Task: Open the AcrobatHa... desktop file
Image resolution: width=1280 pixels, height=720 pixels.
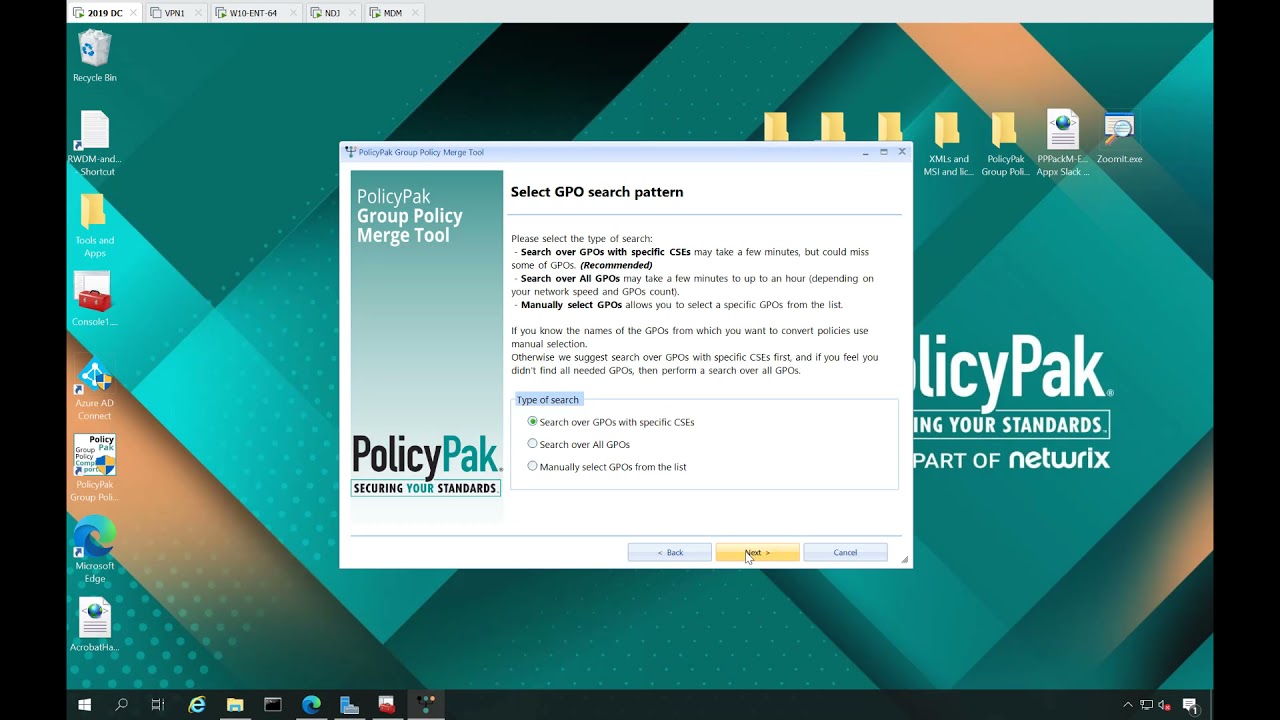Action: (94, 625)
